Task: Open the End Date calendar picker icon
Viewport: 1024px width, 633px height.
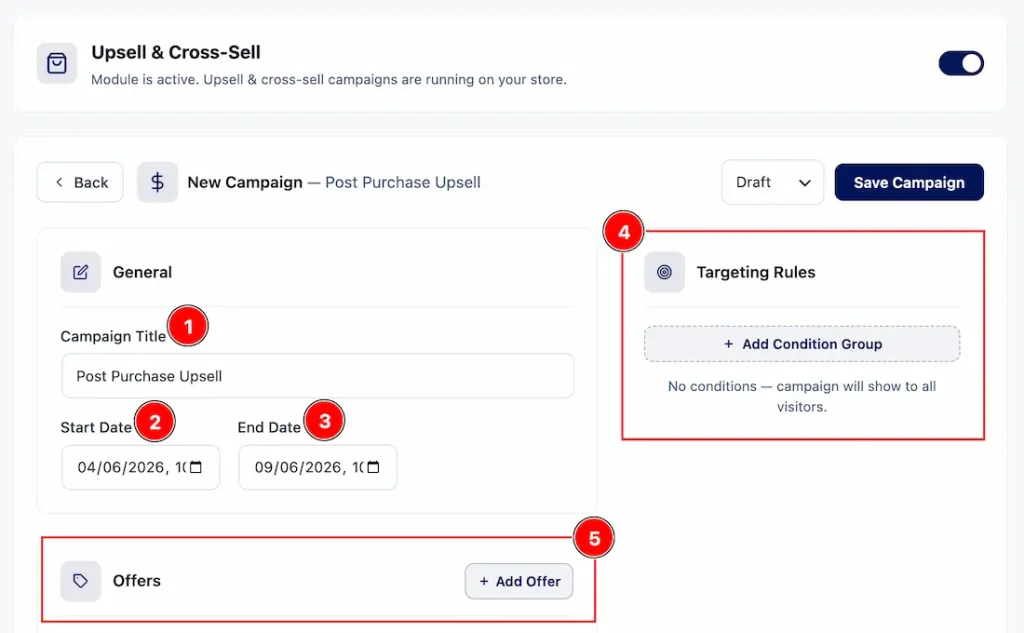Action: 374,467
